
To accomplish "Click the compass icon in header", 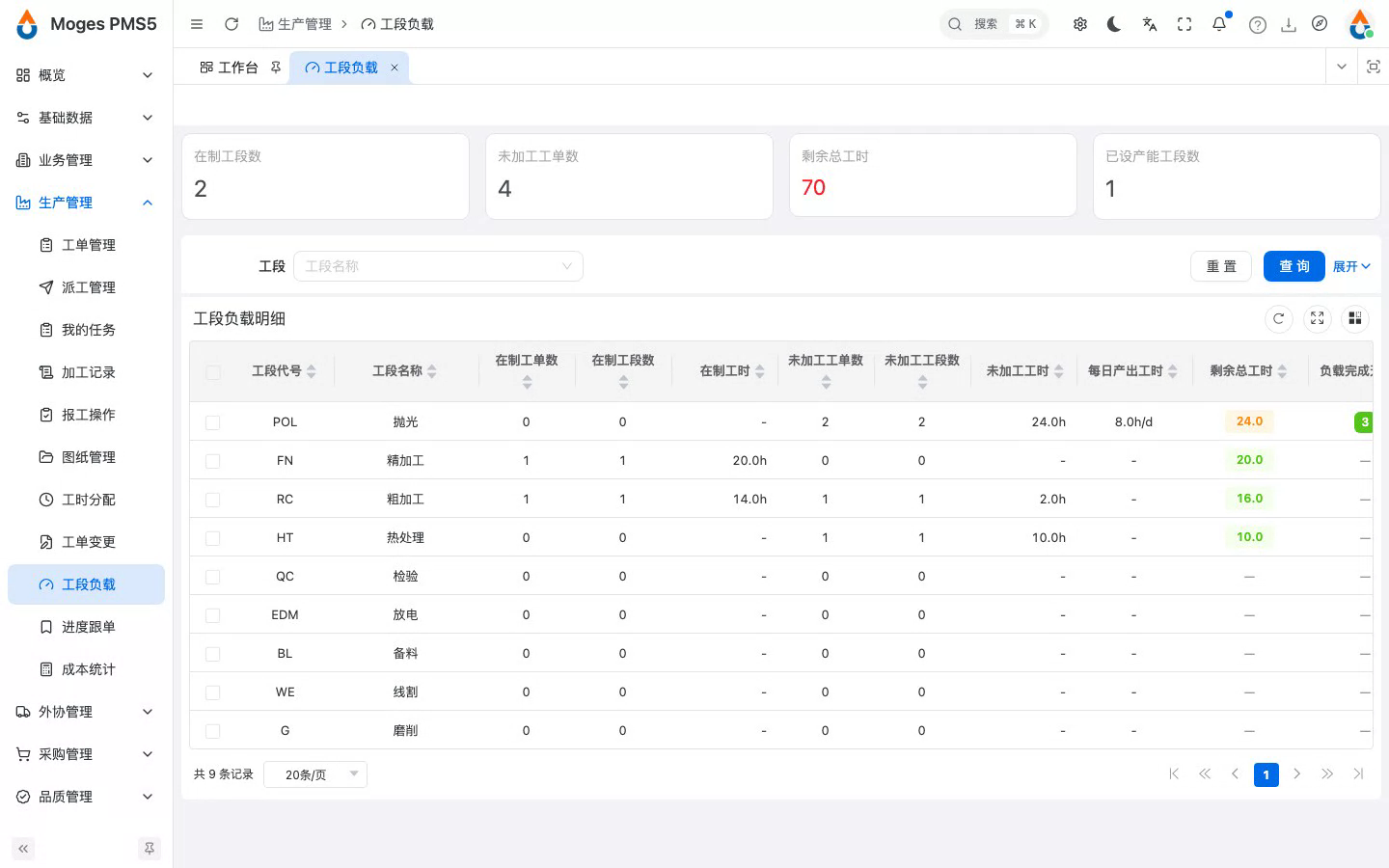I will [1320, 24].
